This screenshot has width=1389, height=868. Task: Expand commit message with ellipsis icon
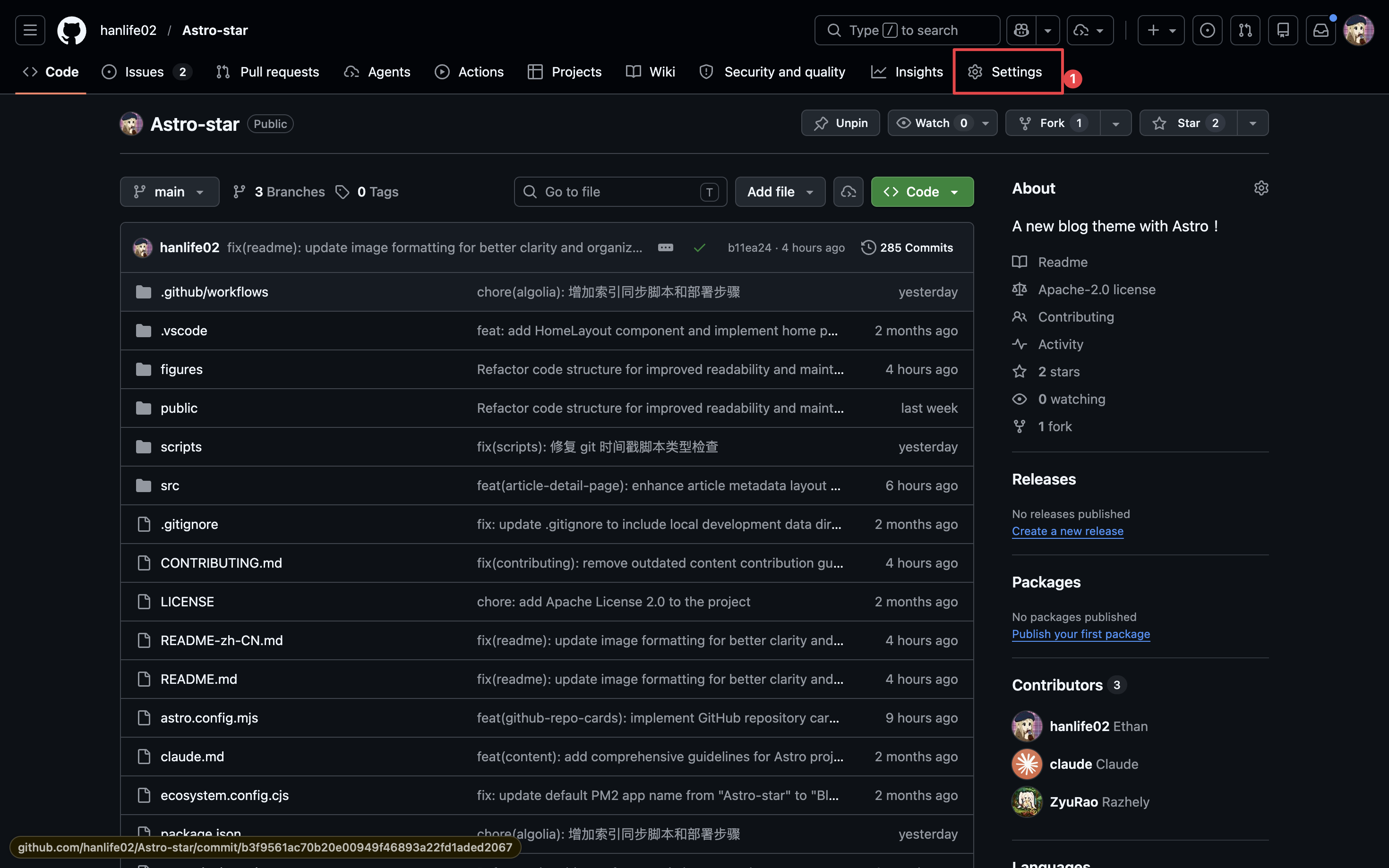(666, 247)
